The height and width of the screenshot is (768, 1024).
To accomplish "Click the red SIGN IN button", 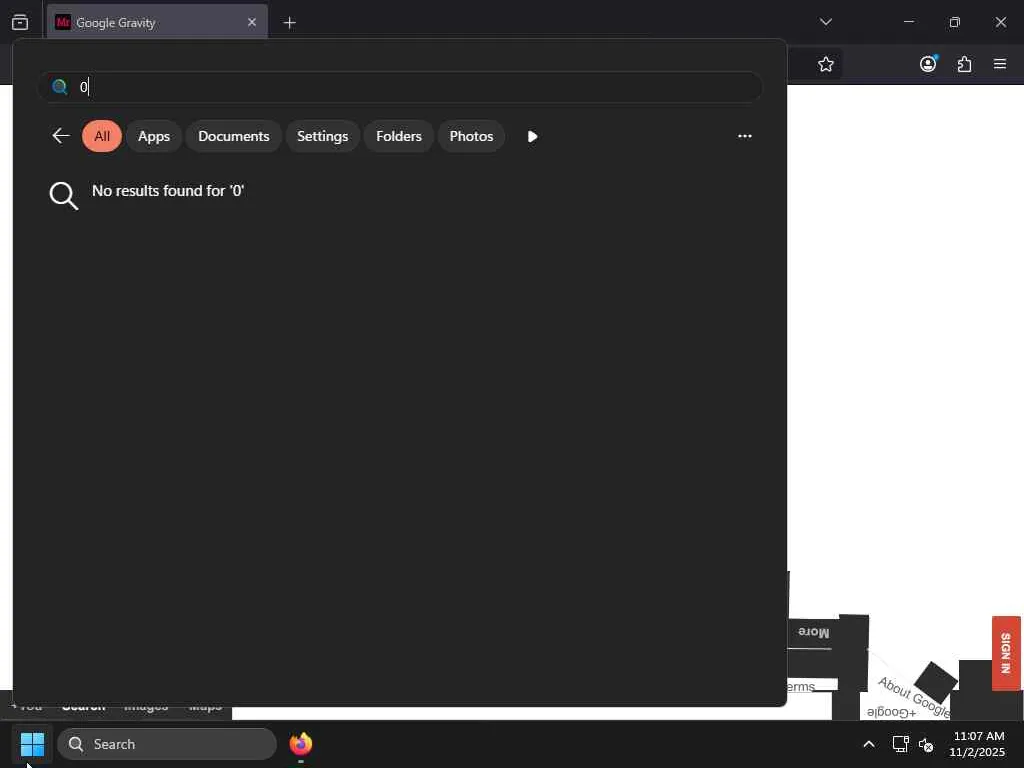I will 1006,653.
